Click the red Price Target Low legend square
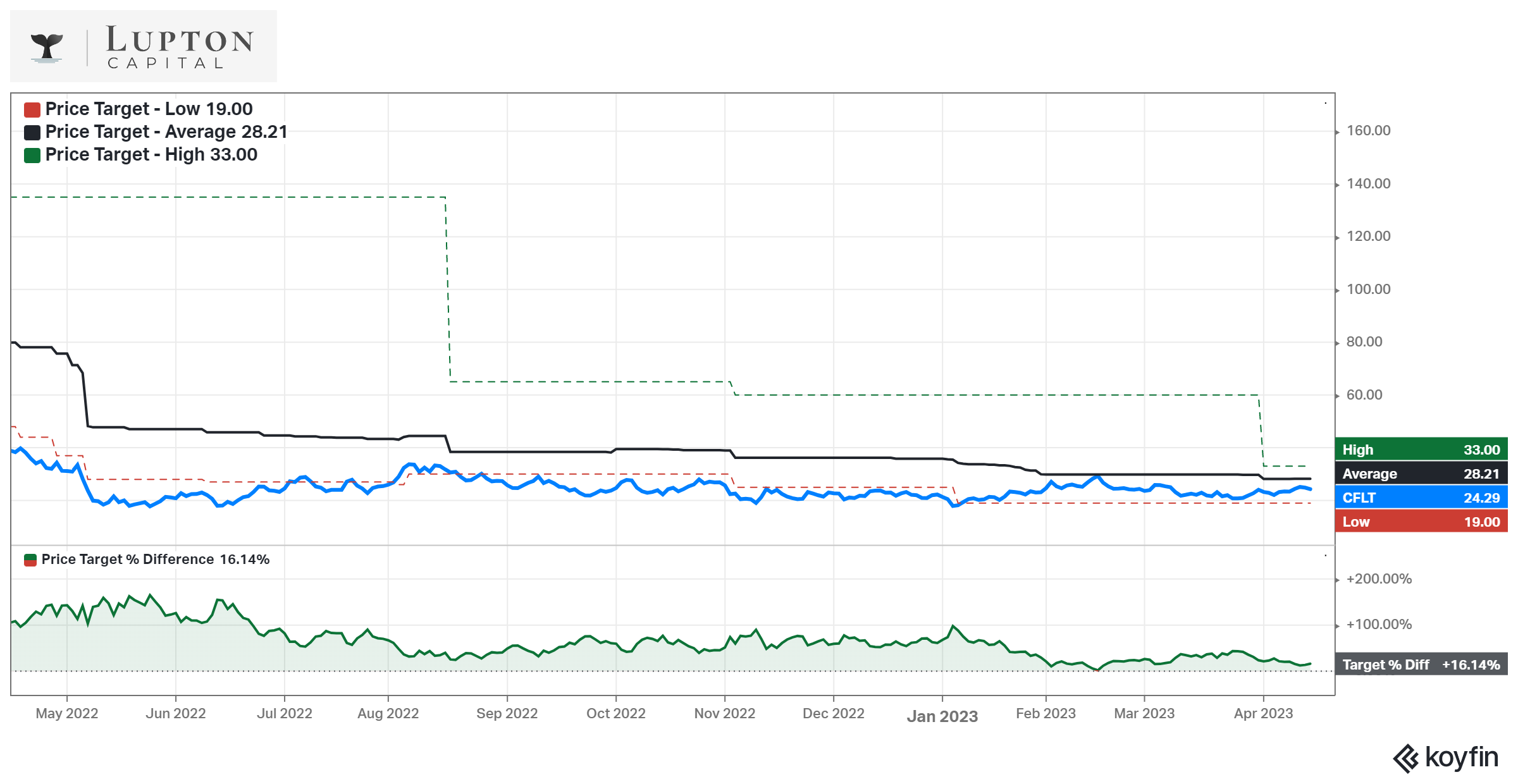The image size is (1518, 784). [x=32, y=109]
